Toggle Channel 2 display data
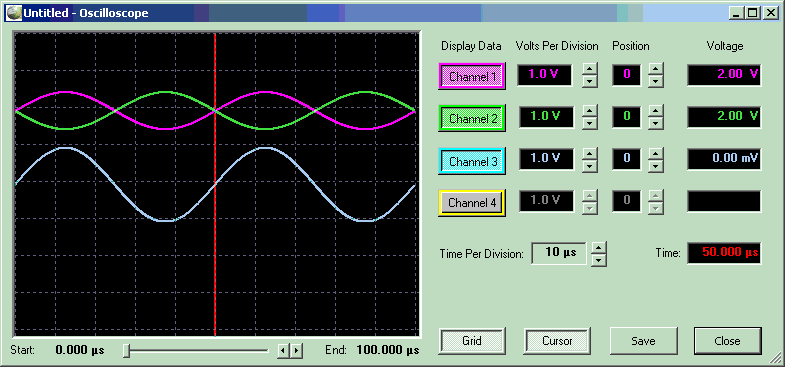The image size is (785, 367). point(472,119)
